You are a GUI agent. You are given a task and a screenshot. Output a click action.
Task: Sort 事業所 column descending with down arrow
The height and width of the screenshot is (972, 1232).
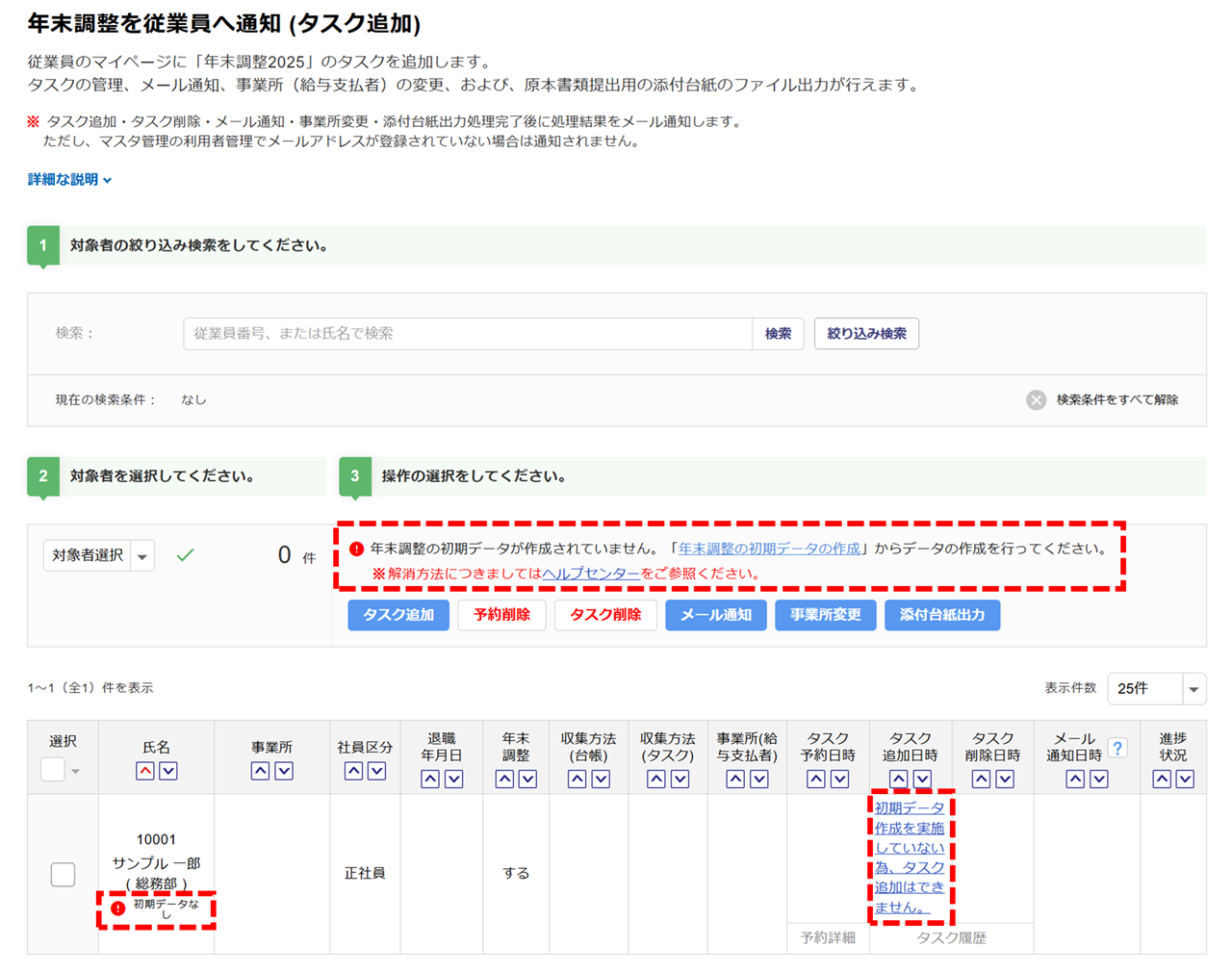point(284,771)
